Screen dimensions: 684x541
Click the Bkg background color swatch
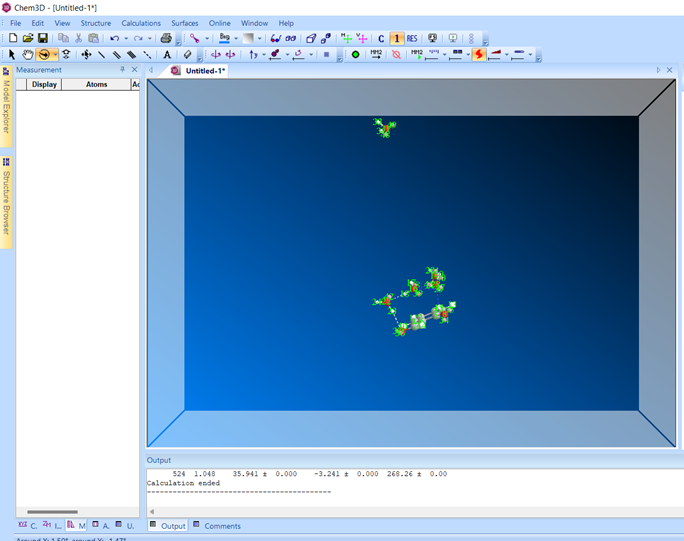(x=225, y=38)
